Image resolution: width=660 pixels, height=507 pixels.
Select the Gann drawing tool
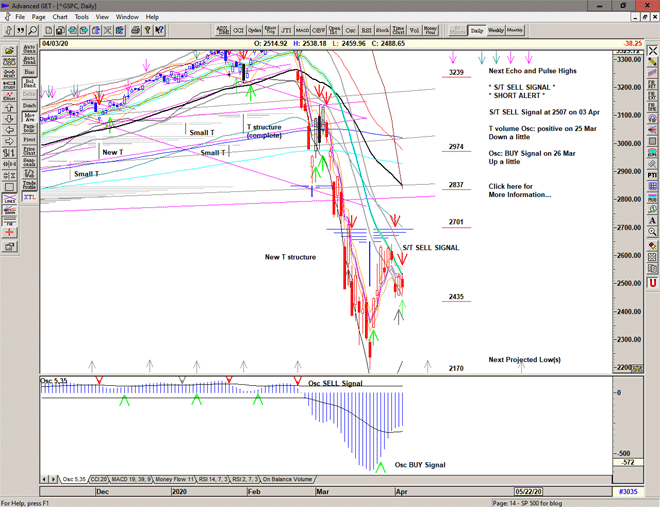(9, 210)
